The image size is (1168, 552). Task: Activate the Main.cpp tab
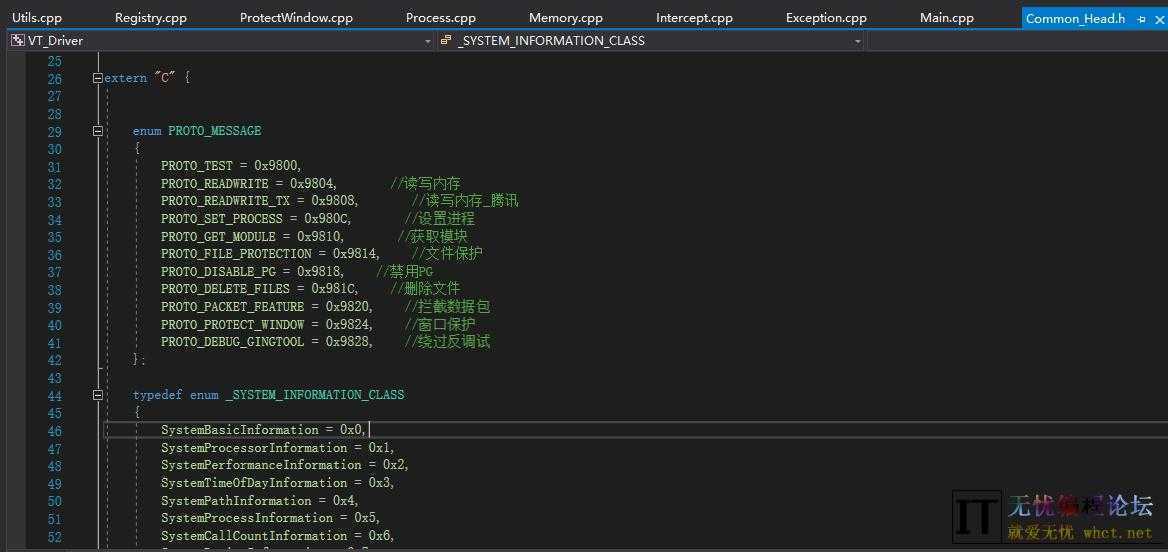click(946, 18)
